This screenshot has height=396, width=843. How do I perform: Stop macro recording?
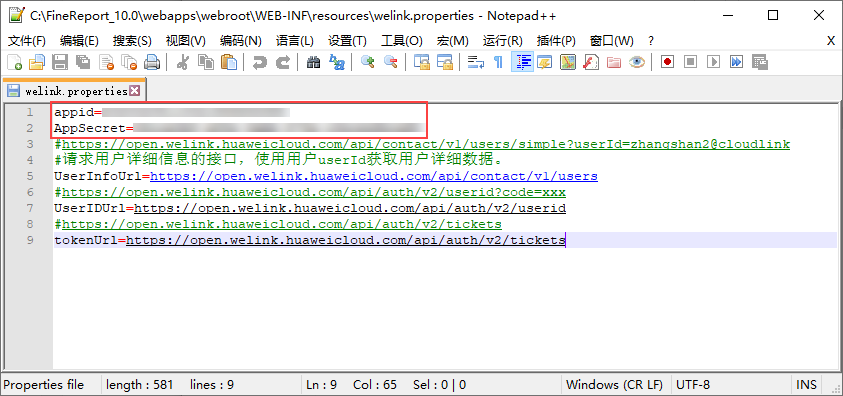point(691,62)
